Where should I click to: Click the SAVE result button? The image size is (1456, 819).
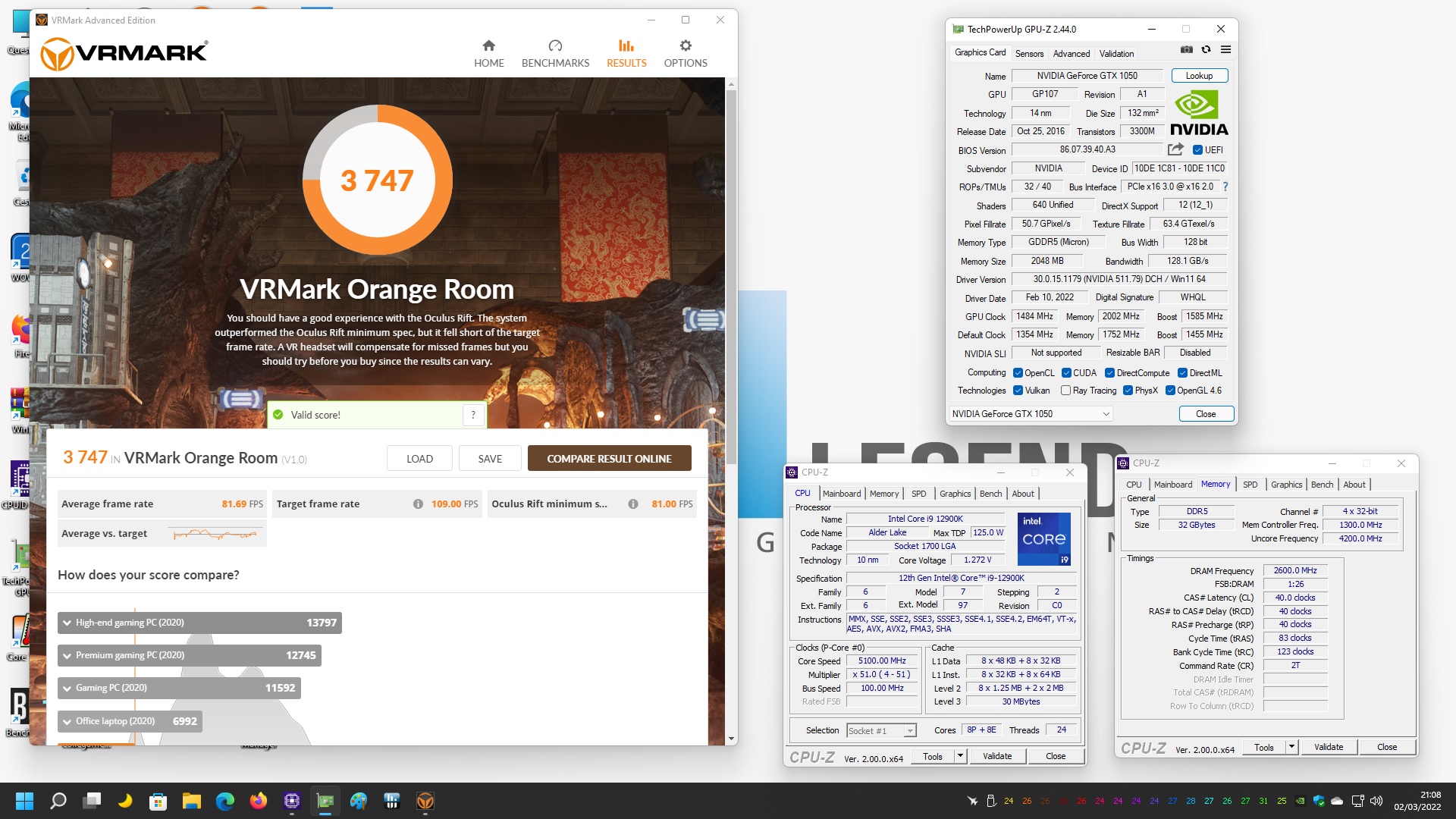(x=490, y=459)
